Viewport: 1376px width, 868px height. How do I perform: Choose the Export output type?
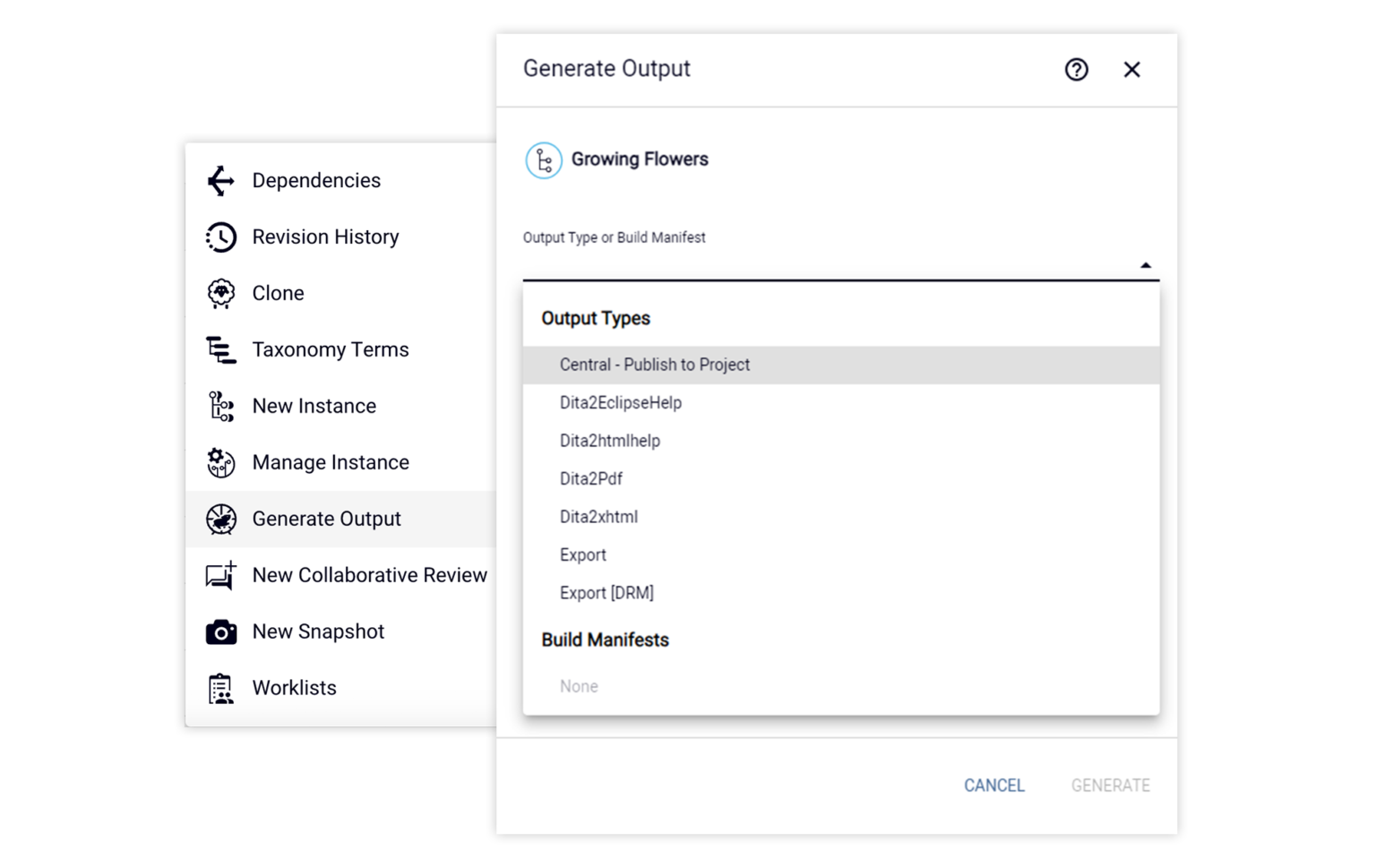click(840, 555)
